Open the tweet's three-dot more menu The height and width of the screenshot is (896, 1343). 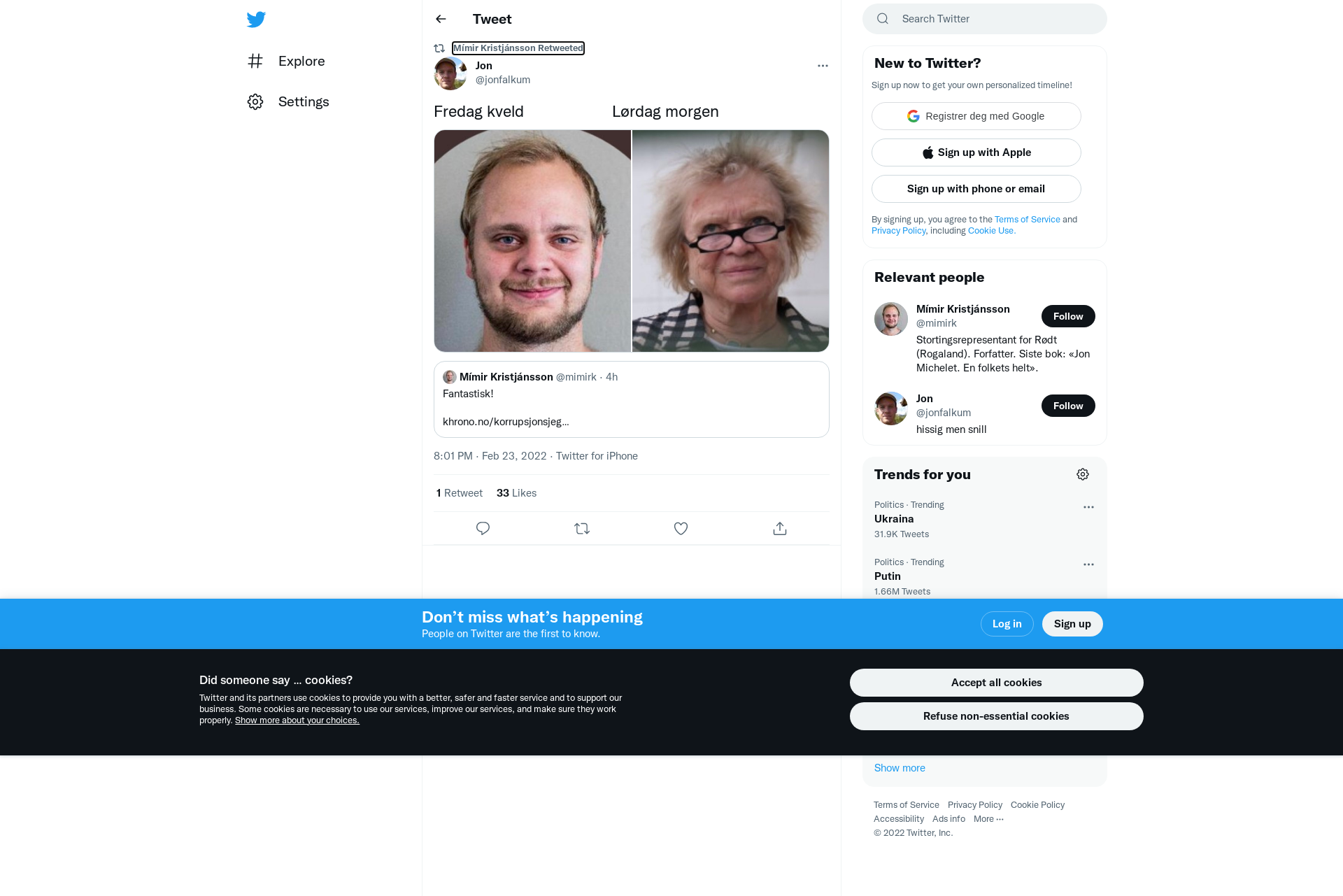(823, 66)
